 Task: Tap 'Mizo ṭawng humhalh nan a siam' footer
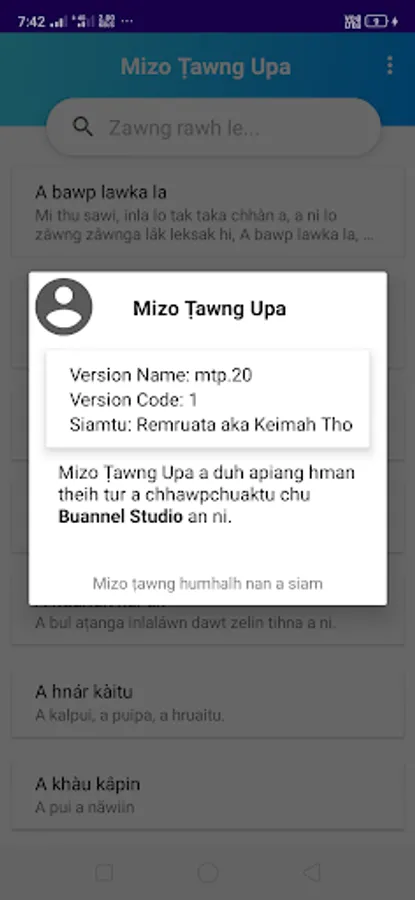pos(208,584)
